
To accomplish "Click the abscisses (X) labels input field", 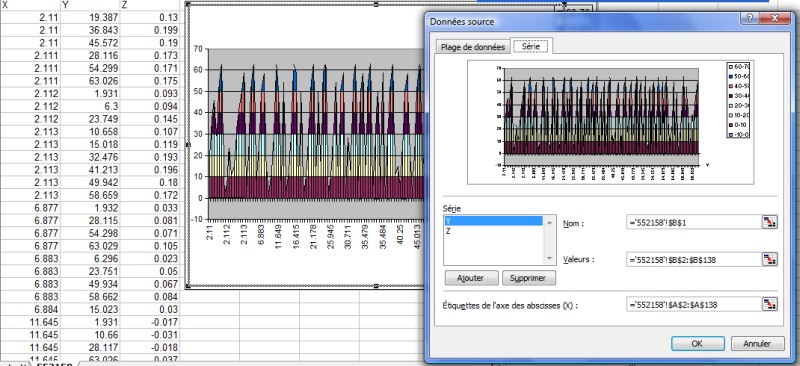I will pyautogui.click(x=693, y=304).
